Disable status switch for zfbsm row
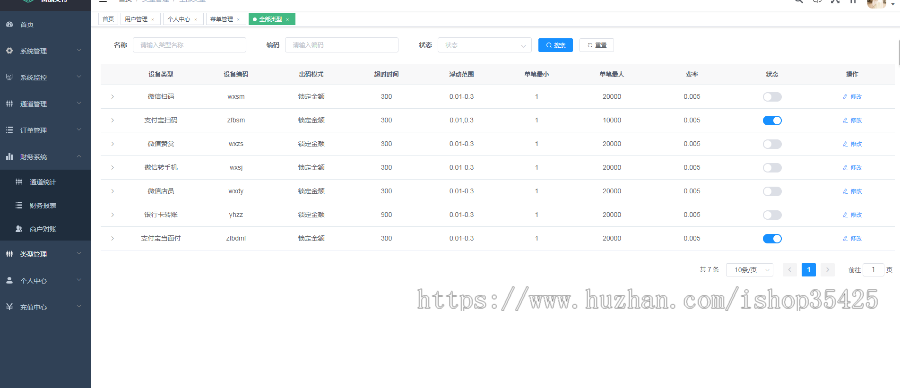Image resolution: width=900 pixels, height=388 pixels. 772,121
